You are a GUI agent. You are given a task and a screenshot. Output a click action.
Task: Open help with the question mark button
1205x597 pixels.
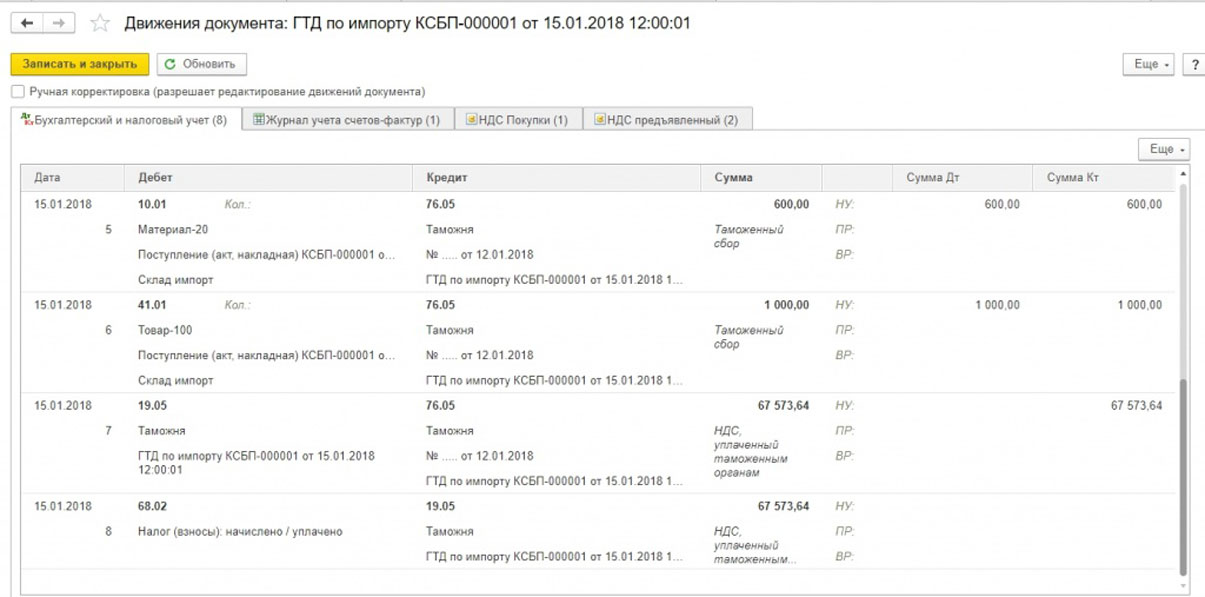[x=1194, y=64]
